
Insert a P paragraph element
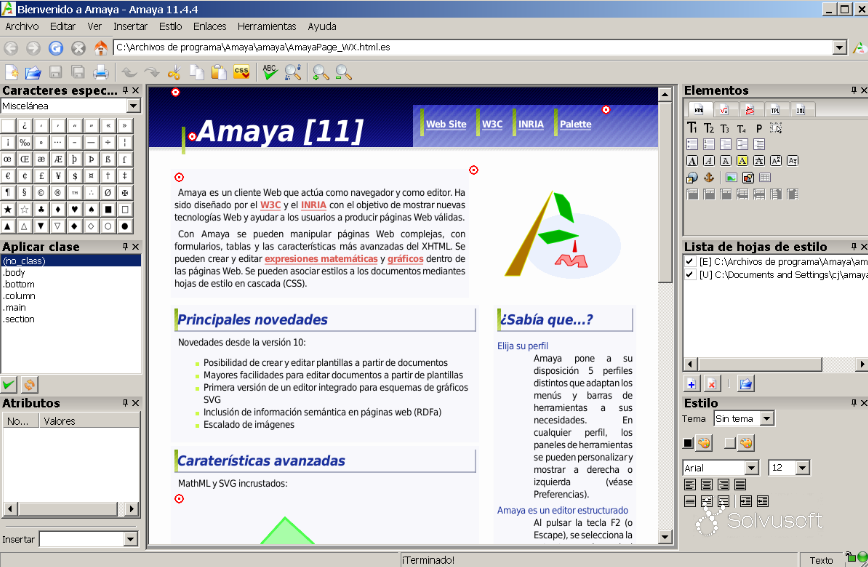point(759,128)
